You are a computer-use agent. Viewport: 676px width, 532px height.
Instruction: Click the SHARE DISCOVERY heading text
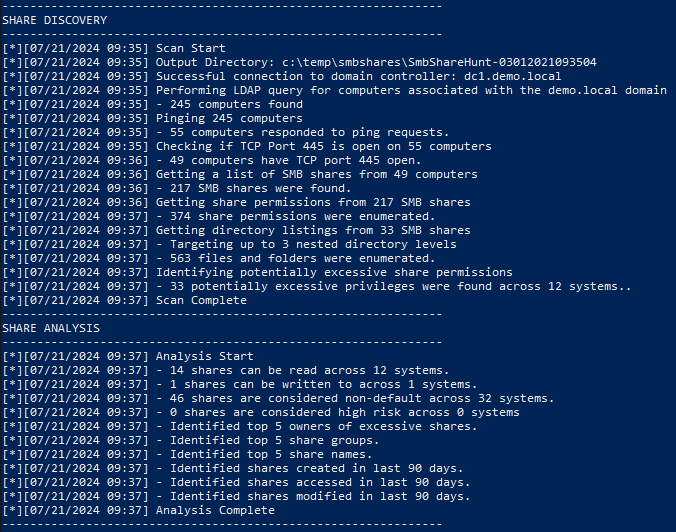click(x=54, y=20)
